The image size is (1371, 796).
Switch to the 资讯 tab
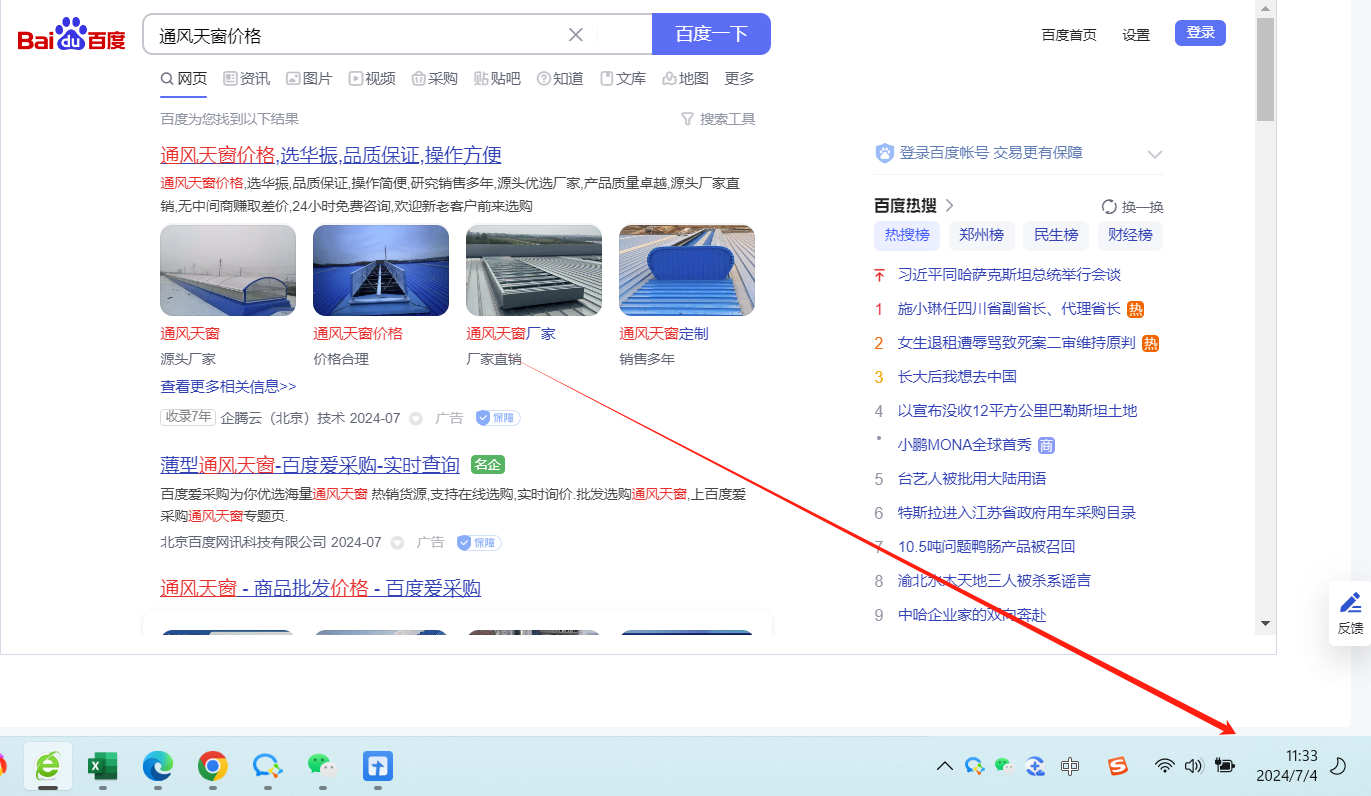[246, 79]
